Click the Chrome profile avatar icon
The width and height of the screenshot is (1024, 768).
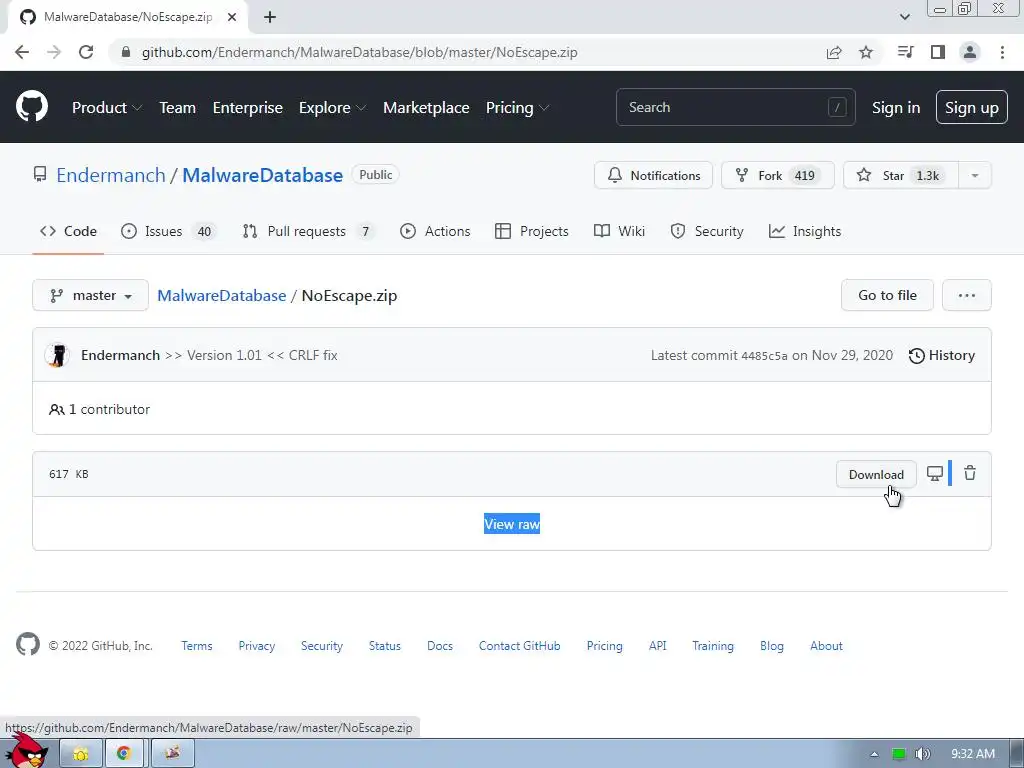point(970,52)
